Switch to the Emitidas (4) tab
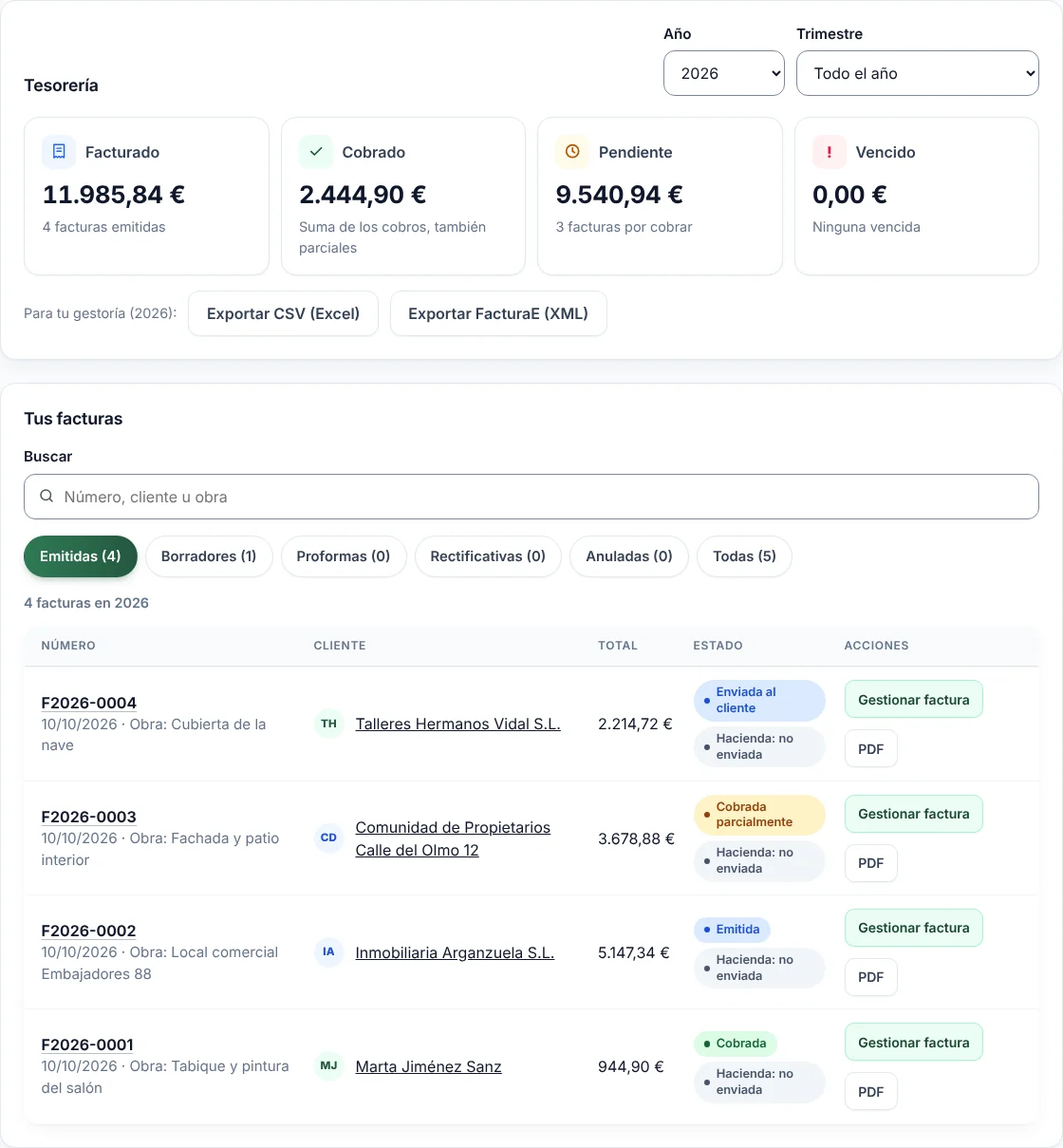1063x1148 pixels. point(81,556)
